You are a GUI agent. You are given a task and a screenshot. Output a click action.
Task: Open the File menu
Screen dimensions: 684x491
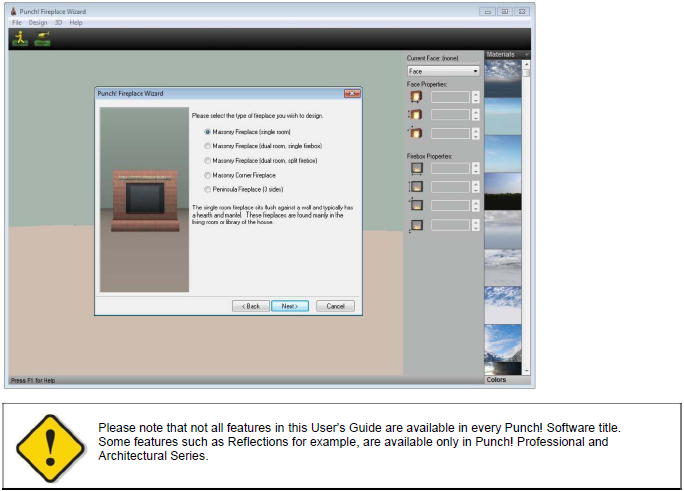click(x=17, y=23)
